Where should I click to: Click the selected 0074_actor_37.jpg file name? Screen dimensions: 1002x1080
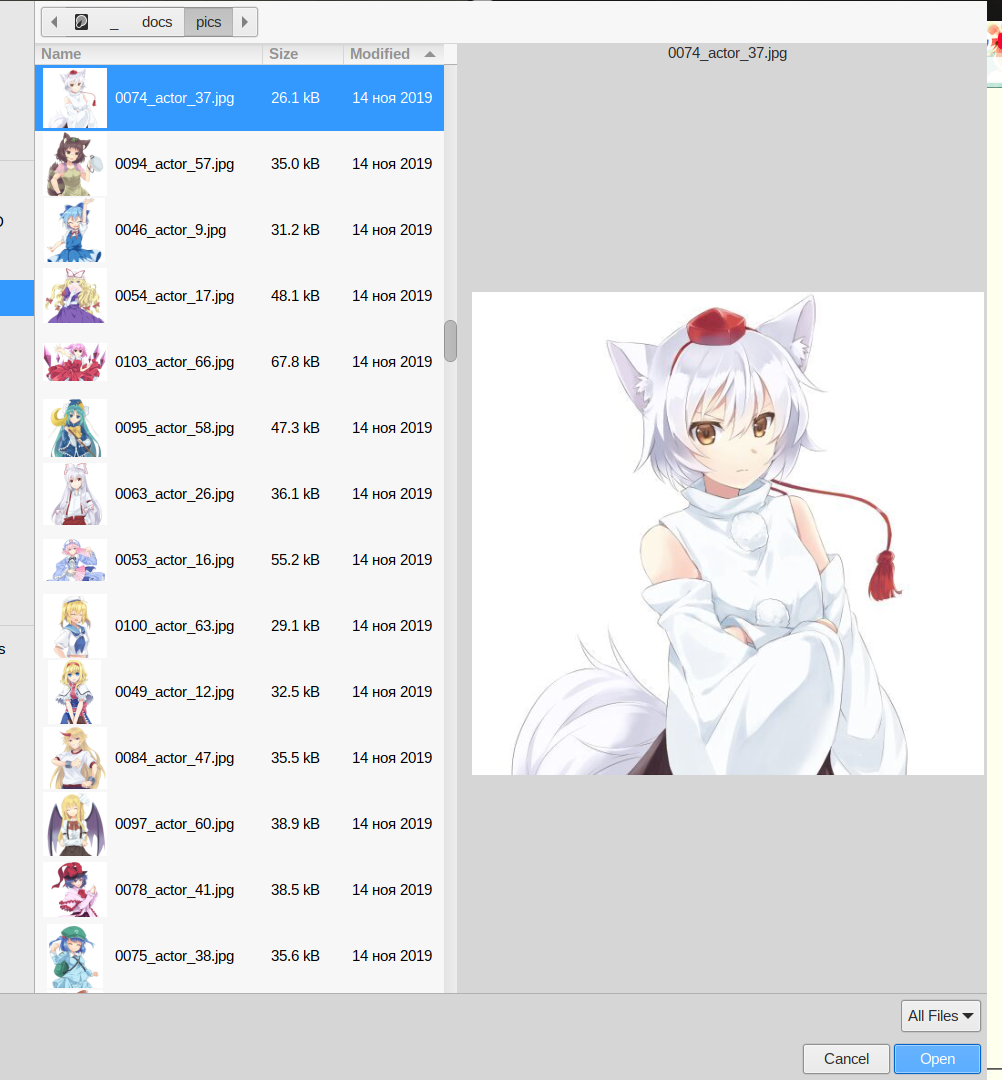[x=174, y=98]
